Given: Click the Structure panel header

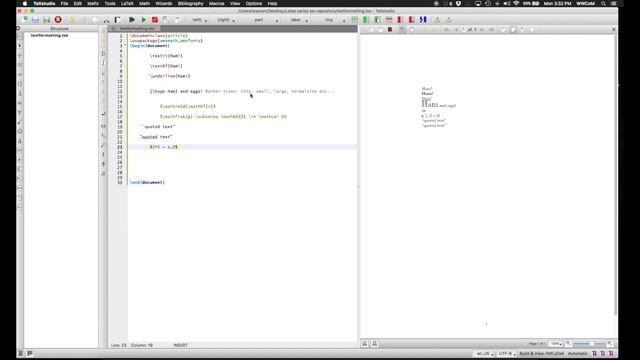Looking at the screenshot, I should (x=60, y=29).
